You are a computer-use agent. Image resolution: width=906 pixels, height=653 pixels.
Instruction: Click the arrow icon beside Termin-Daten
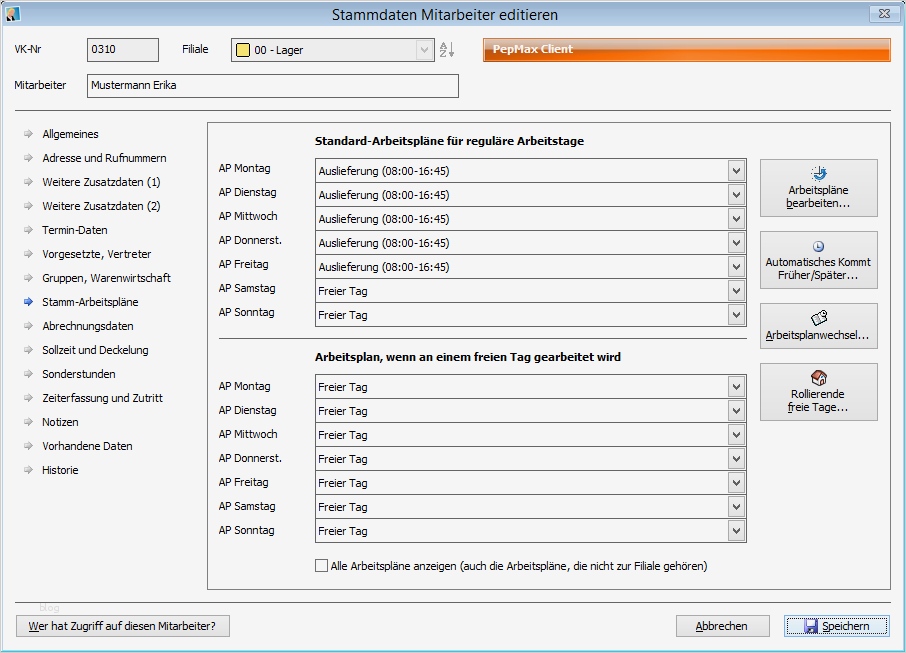pyautogui.click(x=28, y=230)
